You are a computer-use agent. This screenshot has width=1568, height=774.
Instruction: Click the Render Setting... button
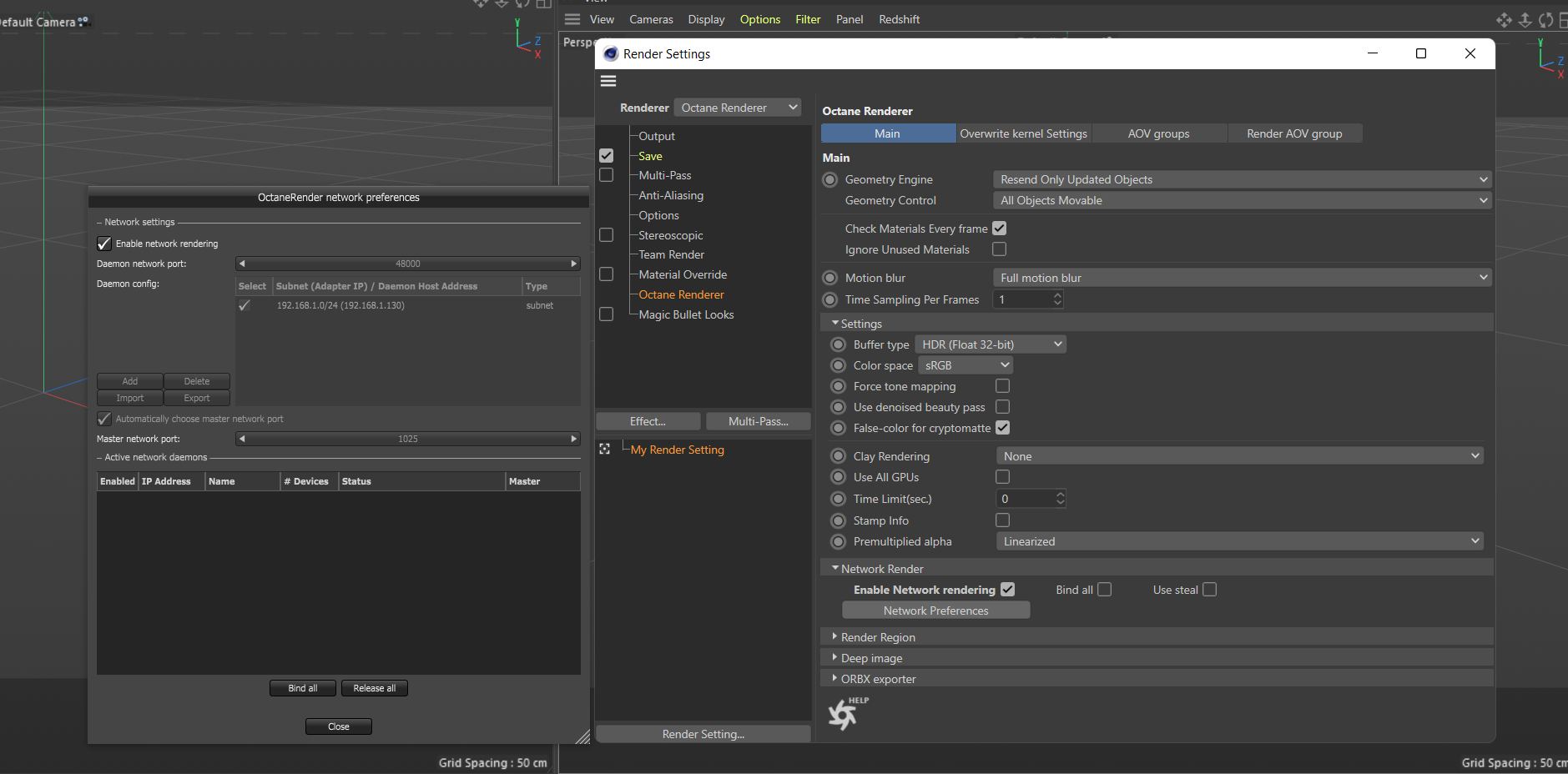pos(703,734)
